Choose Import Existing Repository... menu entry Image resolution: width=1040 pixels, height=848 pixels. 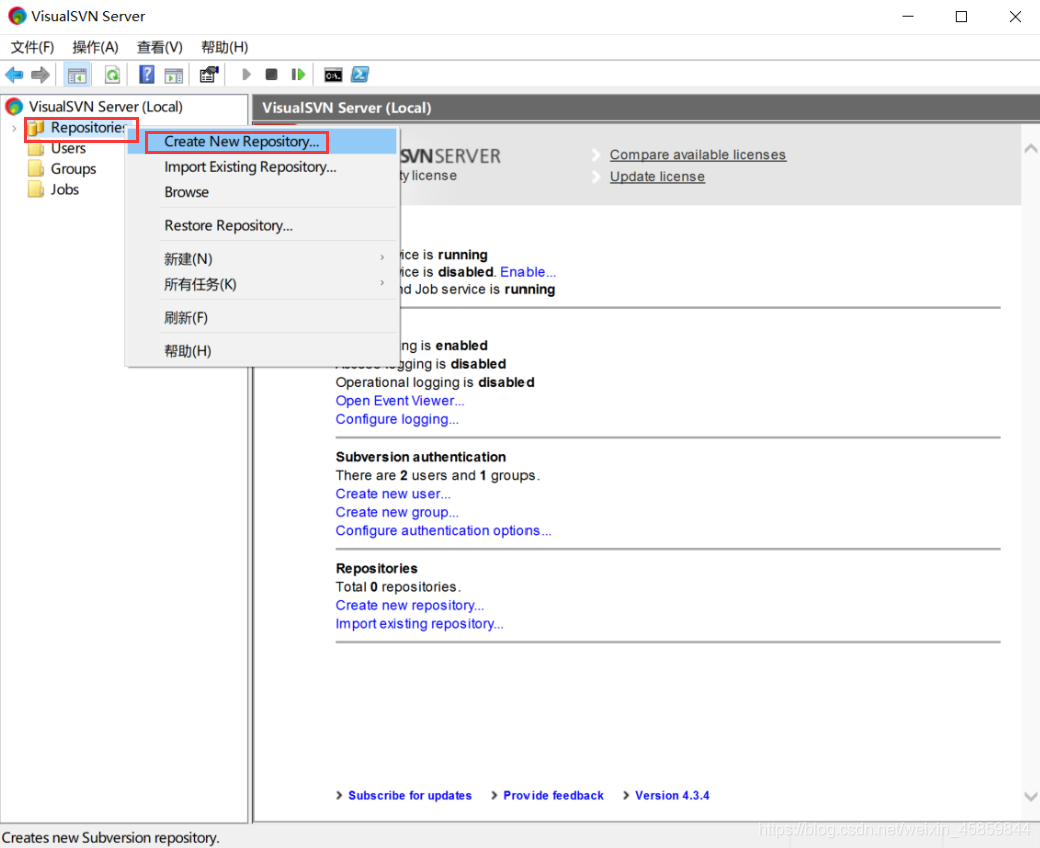[263, 167]
